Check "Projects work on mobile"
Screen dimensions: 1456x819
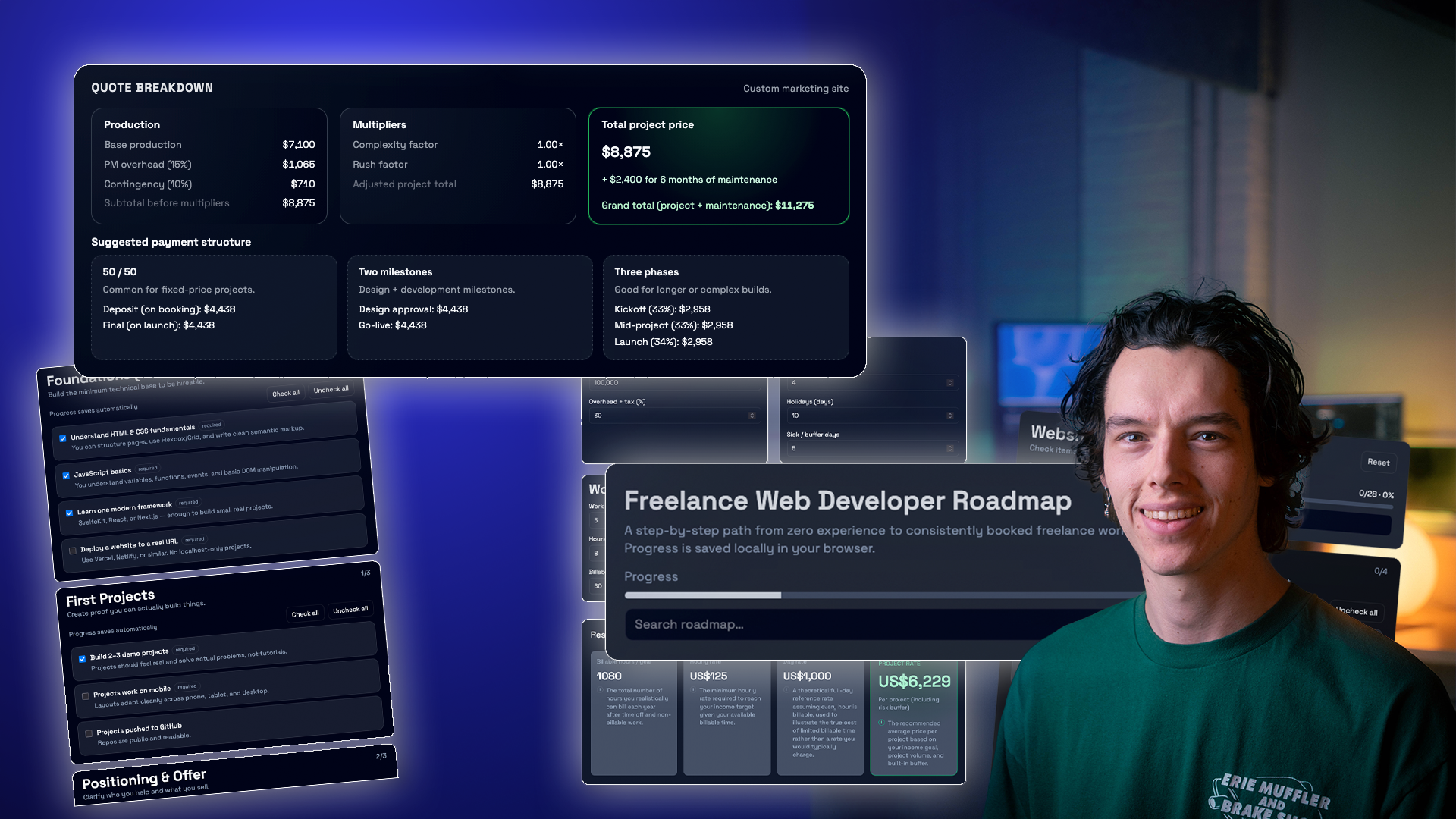[84, 695]
